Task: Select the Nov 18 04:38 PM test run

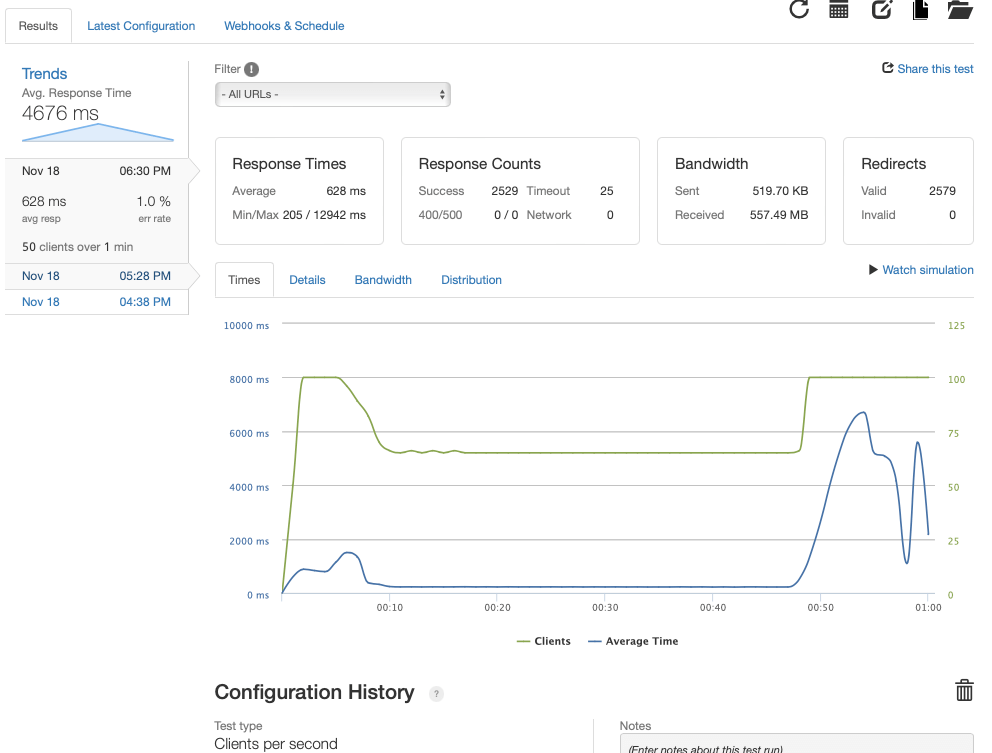Action: [96, 302]
